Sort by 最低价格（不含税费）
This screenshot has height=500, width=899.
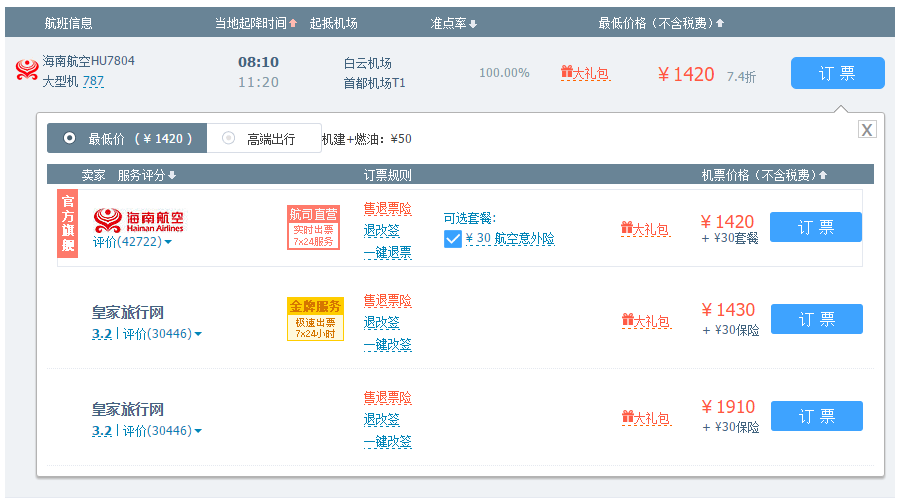pyautogui.click(x=660, y=23)
